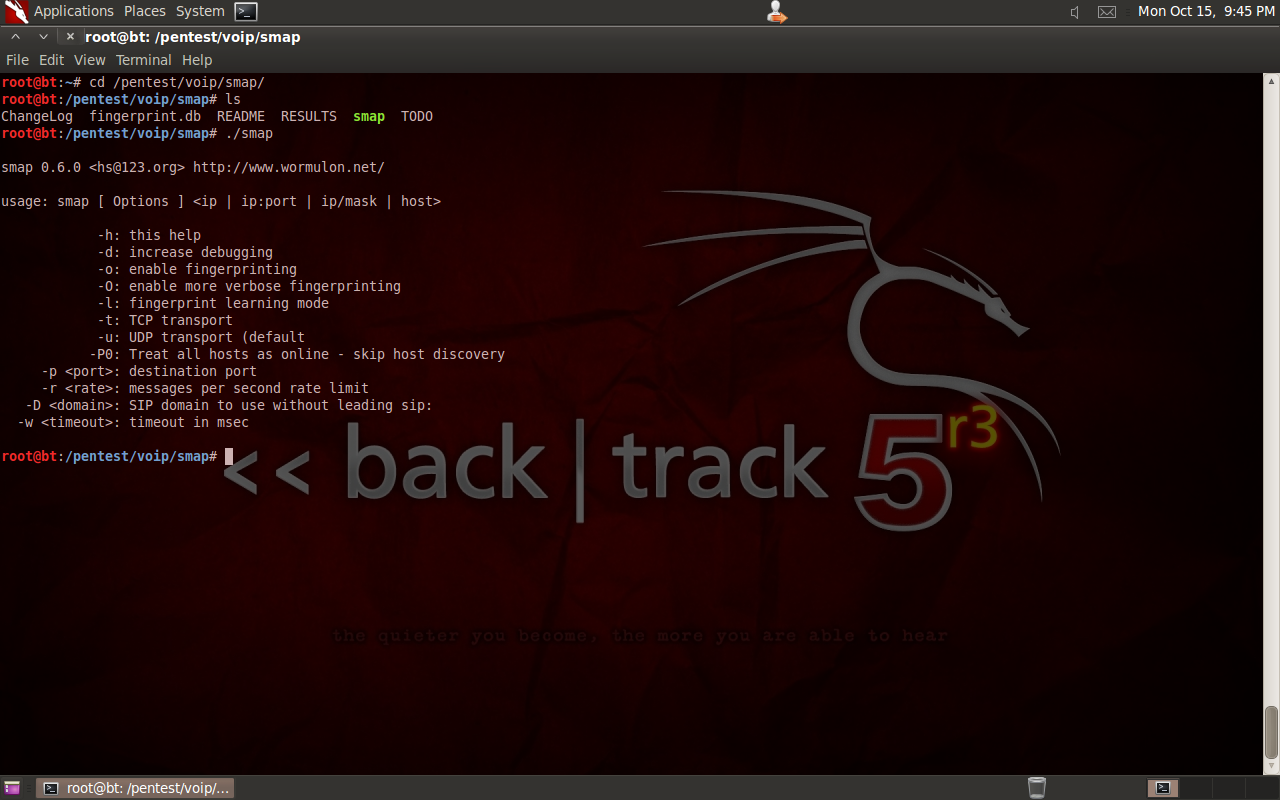Open the terminal View menu
Viewport: 1280px width, 800px height.
coord(89,60)
